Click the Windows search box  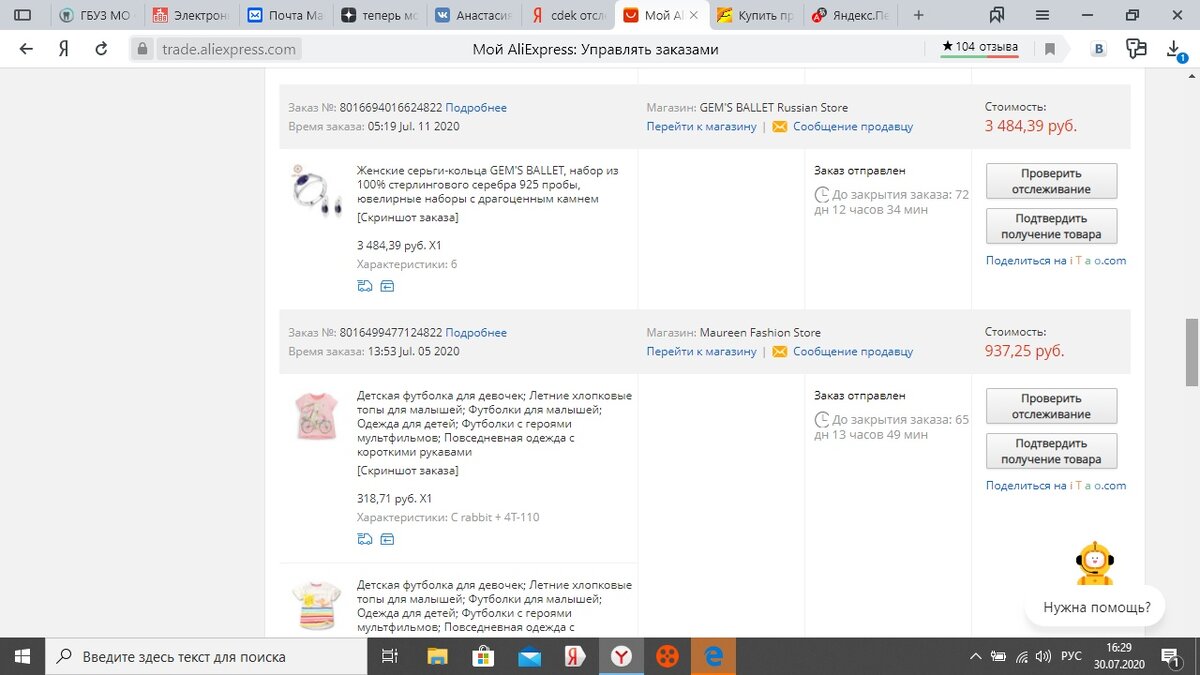[x=205, y=656]
